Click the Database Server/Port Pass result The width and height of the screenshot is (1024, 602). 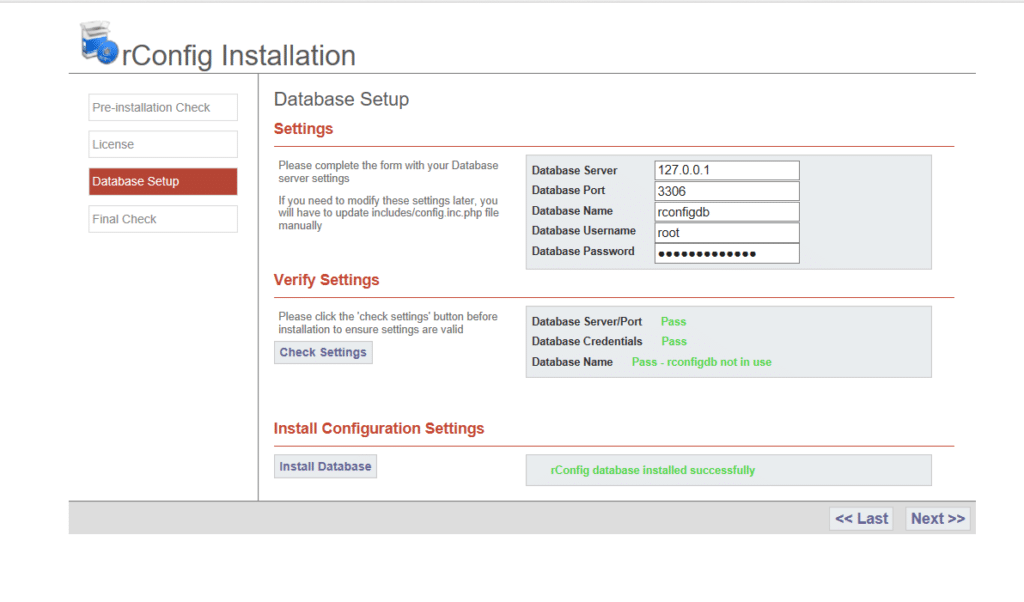673,321
